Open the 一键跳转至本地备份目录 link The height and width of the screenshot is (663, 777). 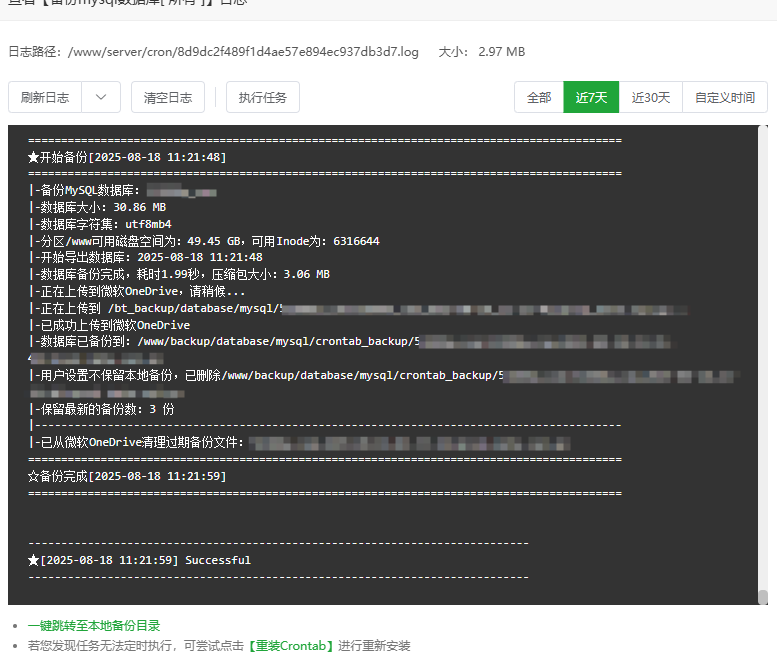pos(94,625)
